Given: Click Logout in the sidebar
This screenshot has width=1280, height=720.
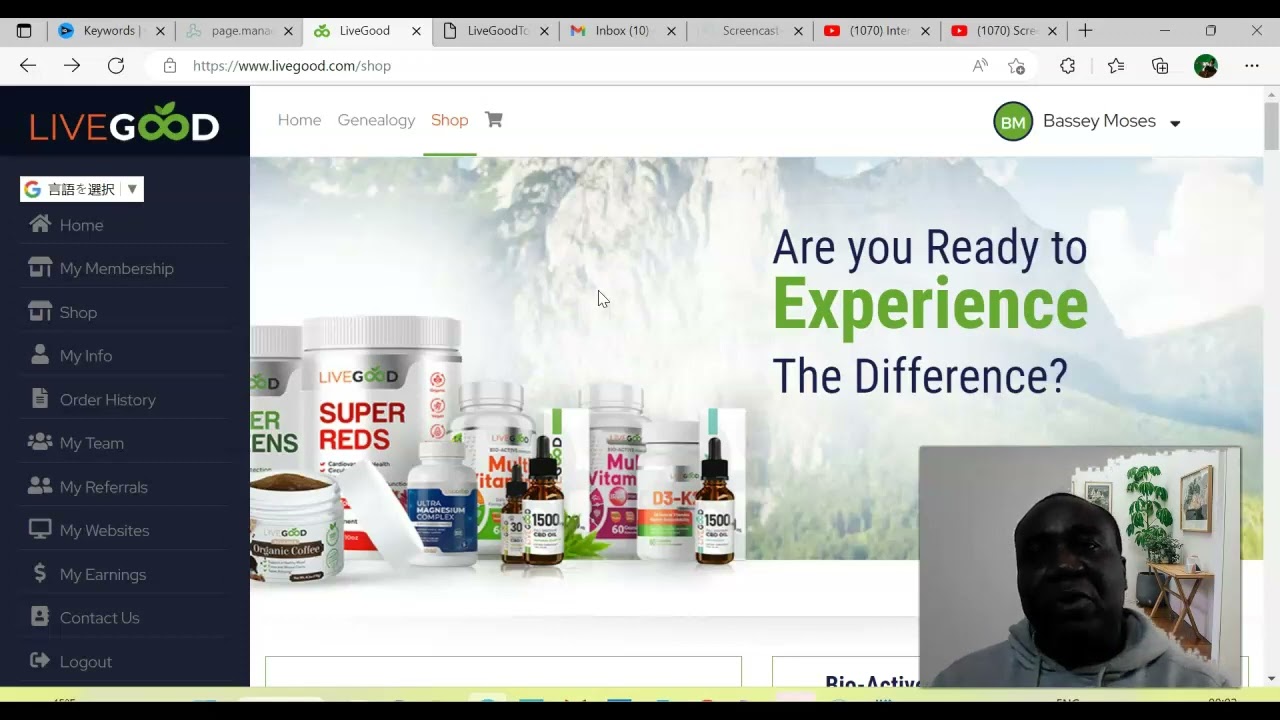Looking at the screenshot, I should 85,662.
